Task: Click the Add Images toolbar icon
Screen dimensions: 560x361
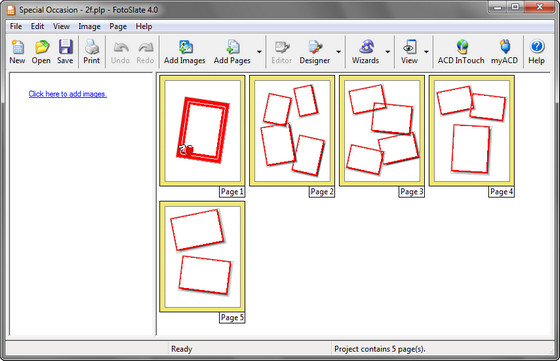Action: click(185, 47)
